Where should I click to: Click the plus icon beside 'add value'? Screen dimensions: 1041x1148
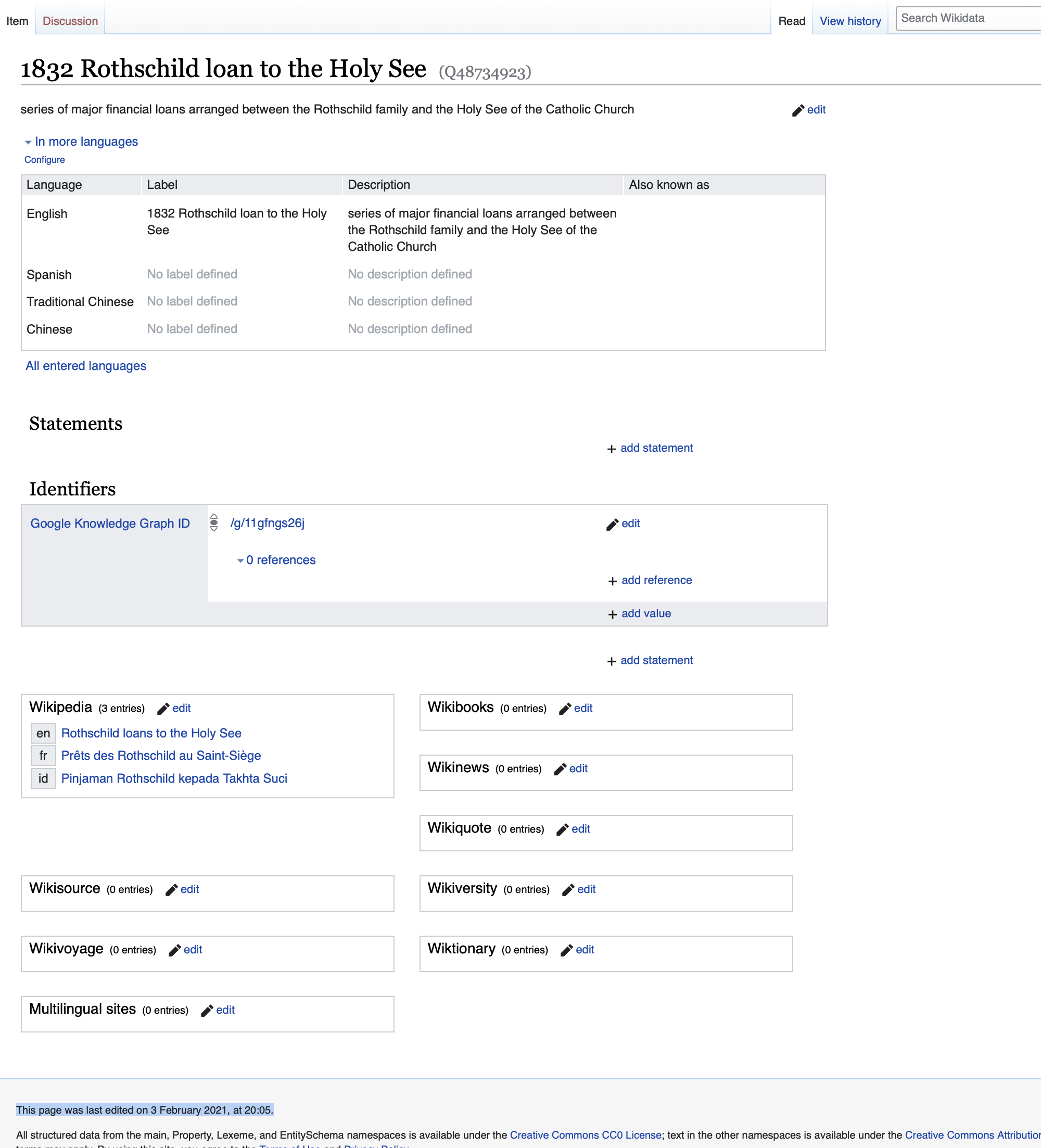tap(612, 615)
